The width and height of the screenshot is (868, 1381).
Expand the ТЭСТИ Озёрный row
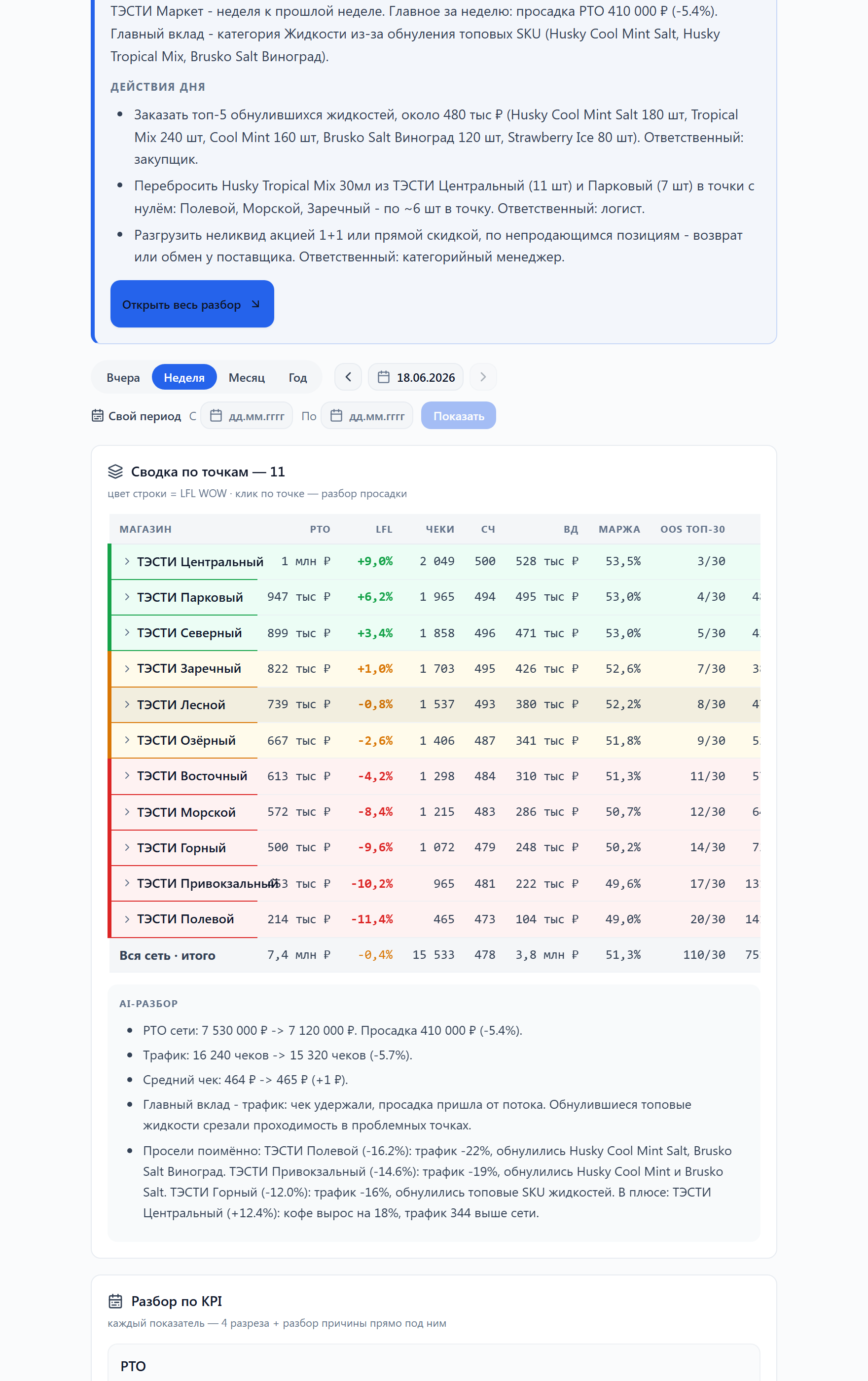pyautogui.click(x=127, y=740)
